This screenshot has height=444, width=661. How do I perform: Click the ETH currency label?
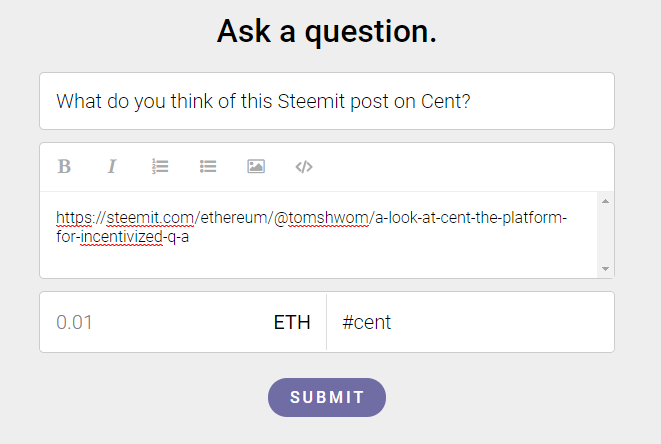click(292, 323)
